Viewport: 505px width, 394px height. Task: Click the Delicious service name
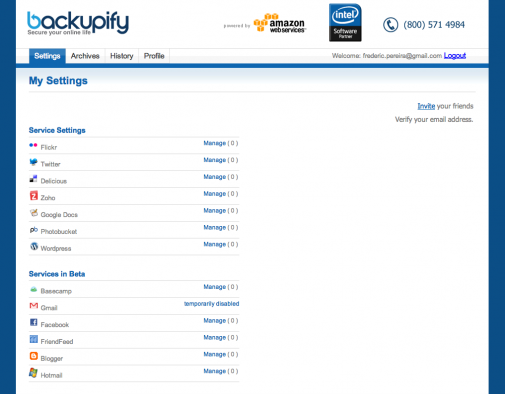[x=54, y=181]
